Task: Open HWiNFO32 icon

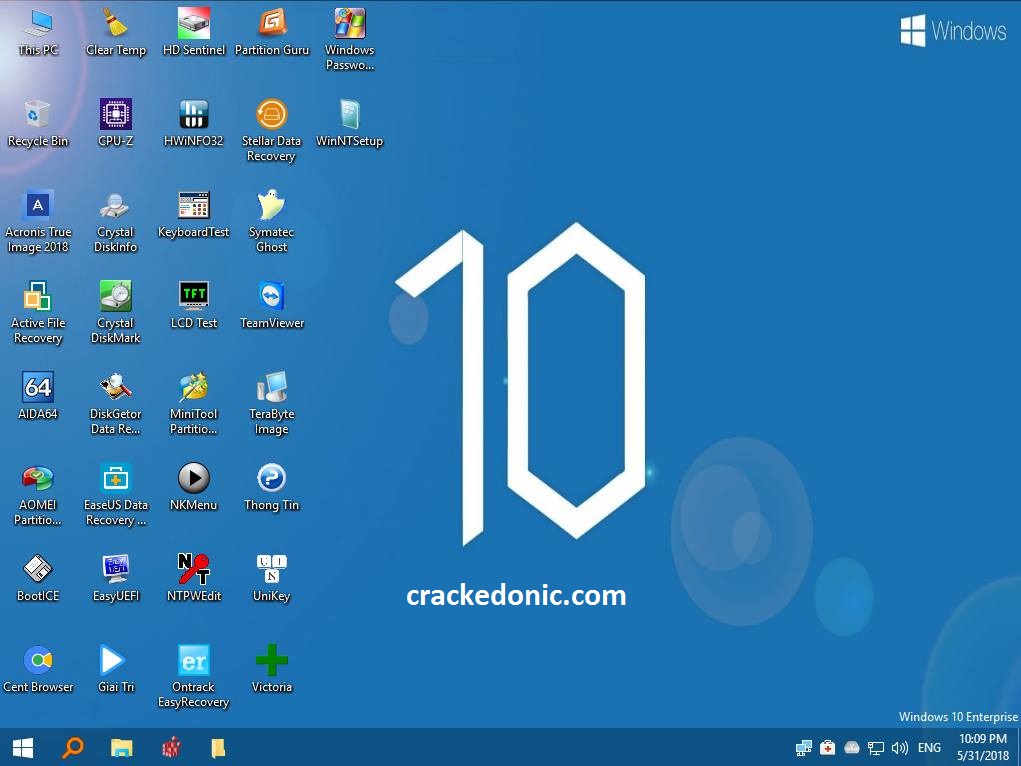Action: (x=193, y=124)
